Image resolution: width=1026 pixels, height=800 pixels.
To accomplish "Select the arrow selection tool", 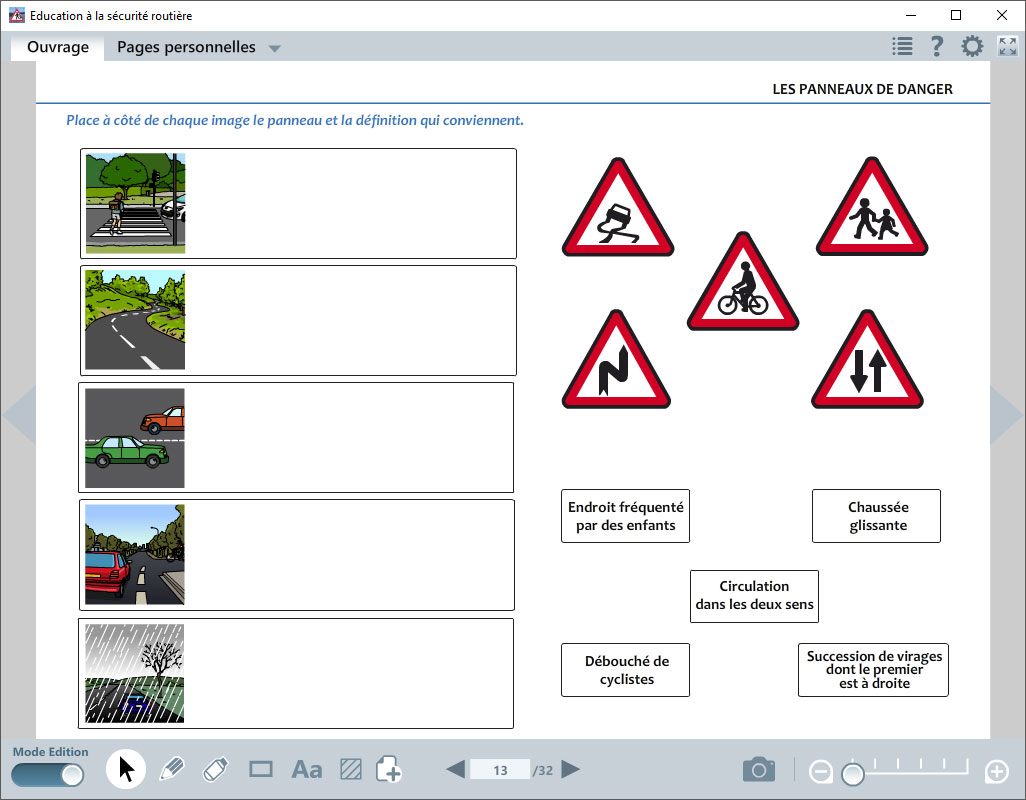I will pos(125,769).
